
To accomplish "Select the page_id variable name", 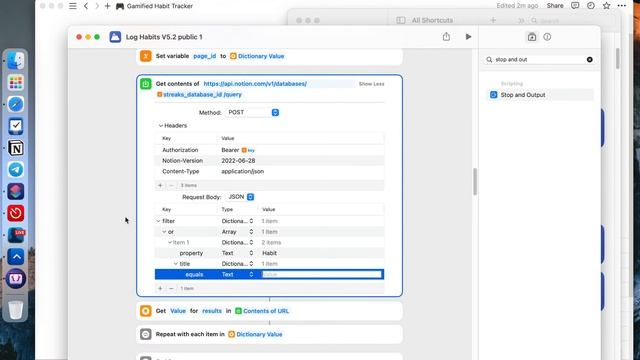I will pos(204,56).
